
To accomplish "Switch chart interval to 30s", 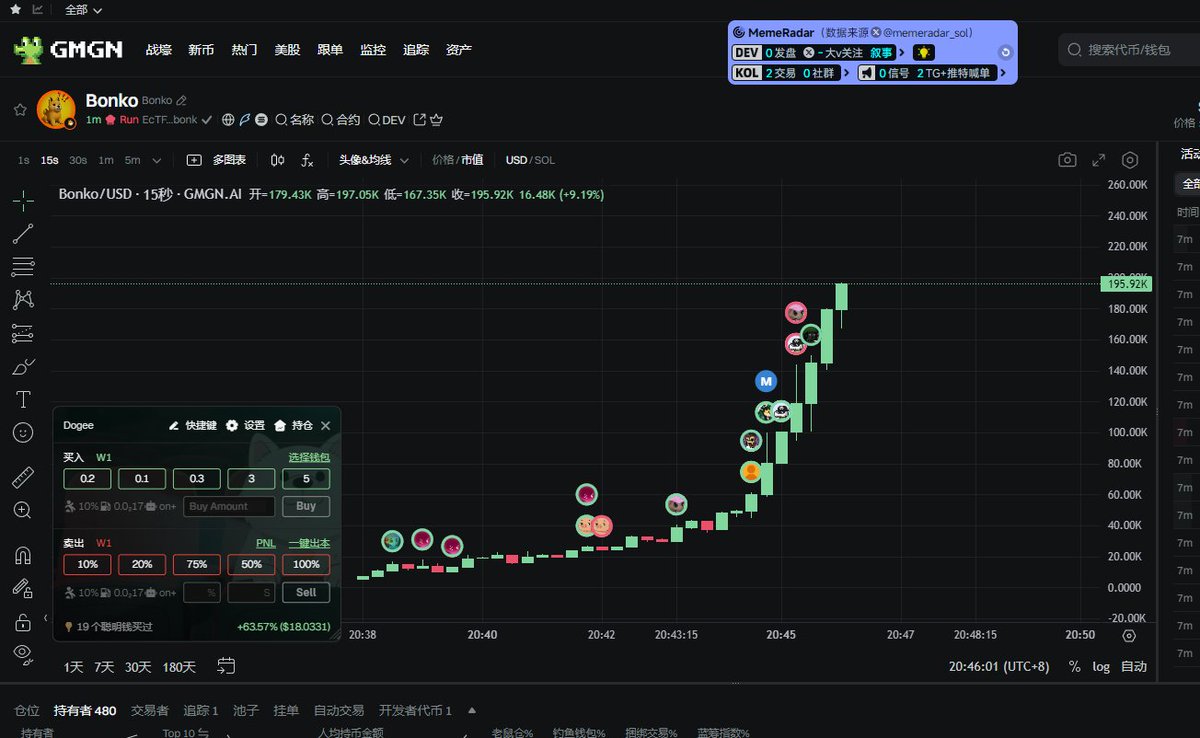I will (x=78, y=160).
